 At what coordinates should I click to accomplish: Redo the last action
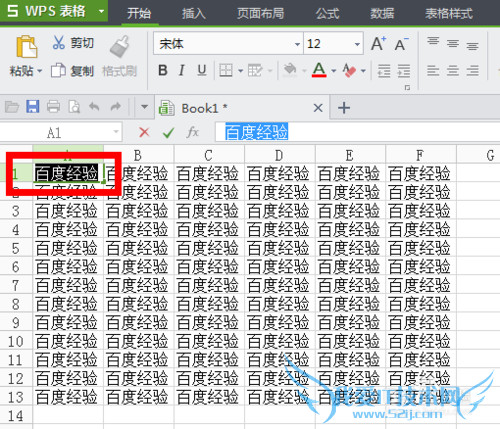pos(116,107)
